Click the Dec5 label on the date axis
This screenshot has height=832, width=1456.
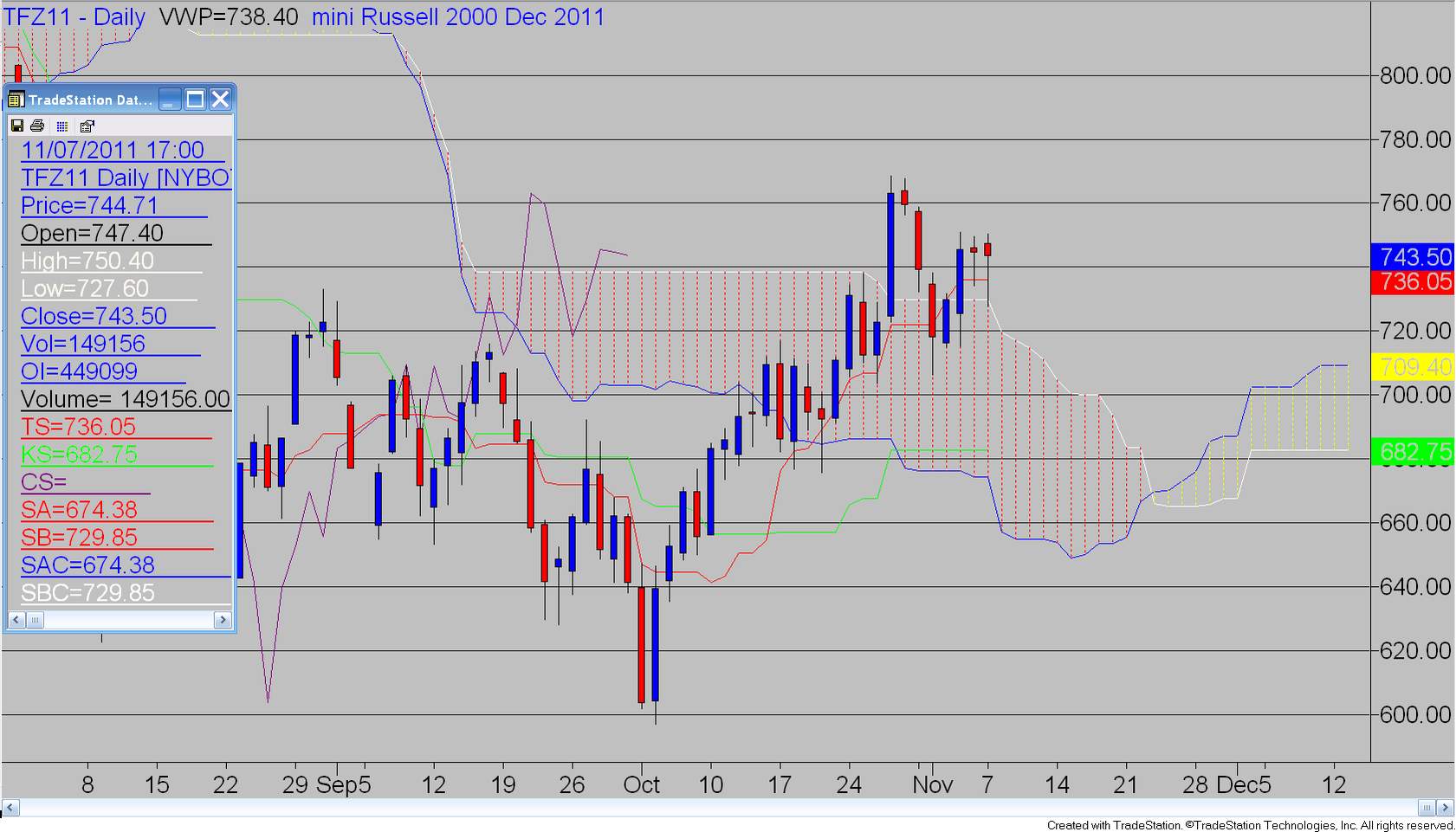pyautogui.click(x=1245, y=785)
